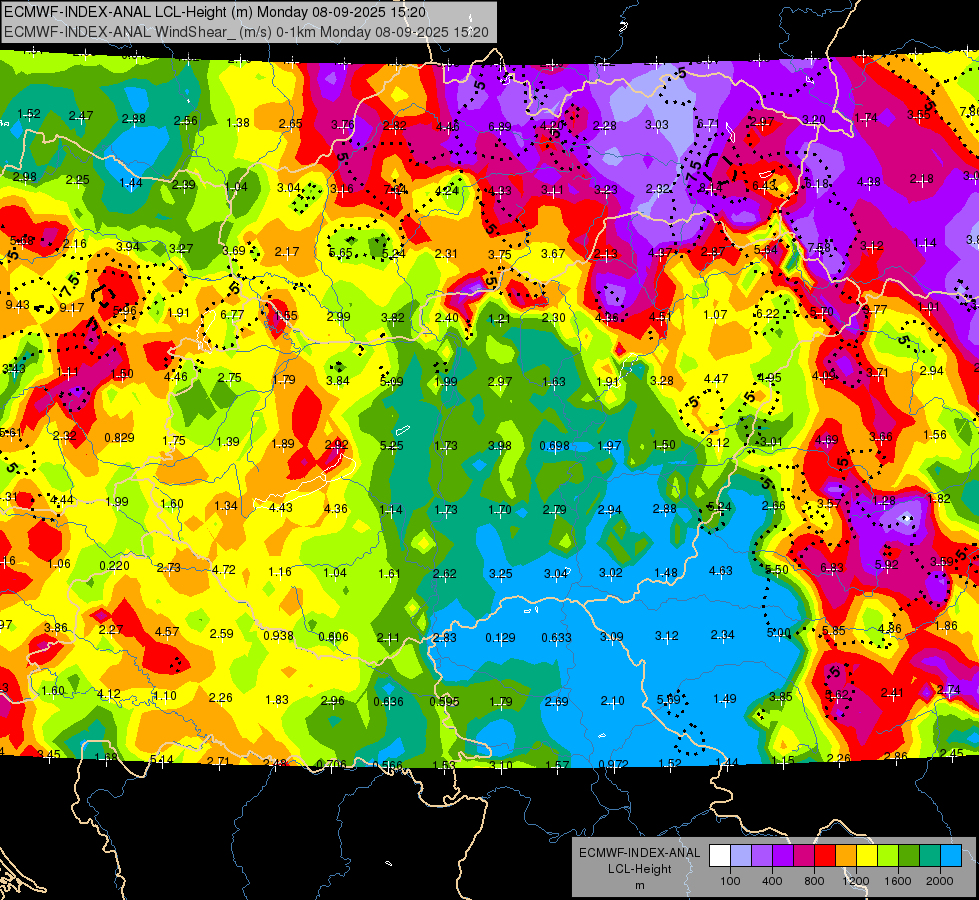Click the wind shear value 6.71

point(708,124)
